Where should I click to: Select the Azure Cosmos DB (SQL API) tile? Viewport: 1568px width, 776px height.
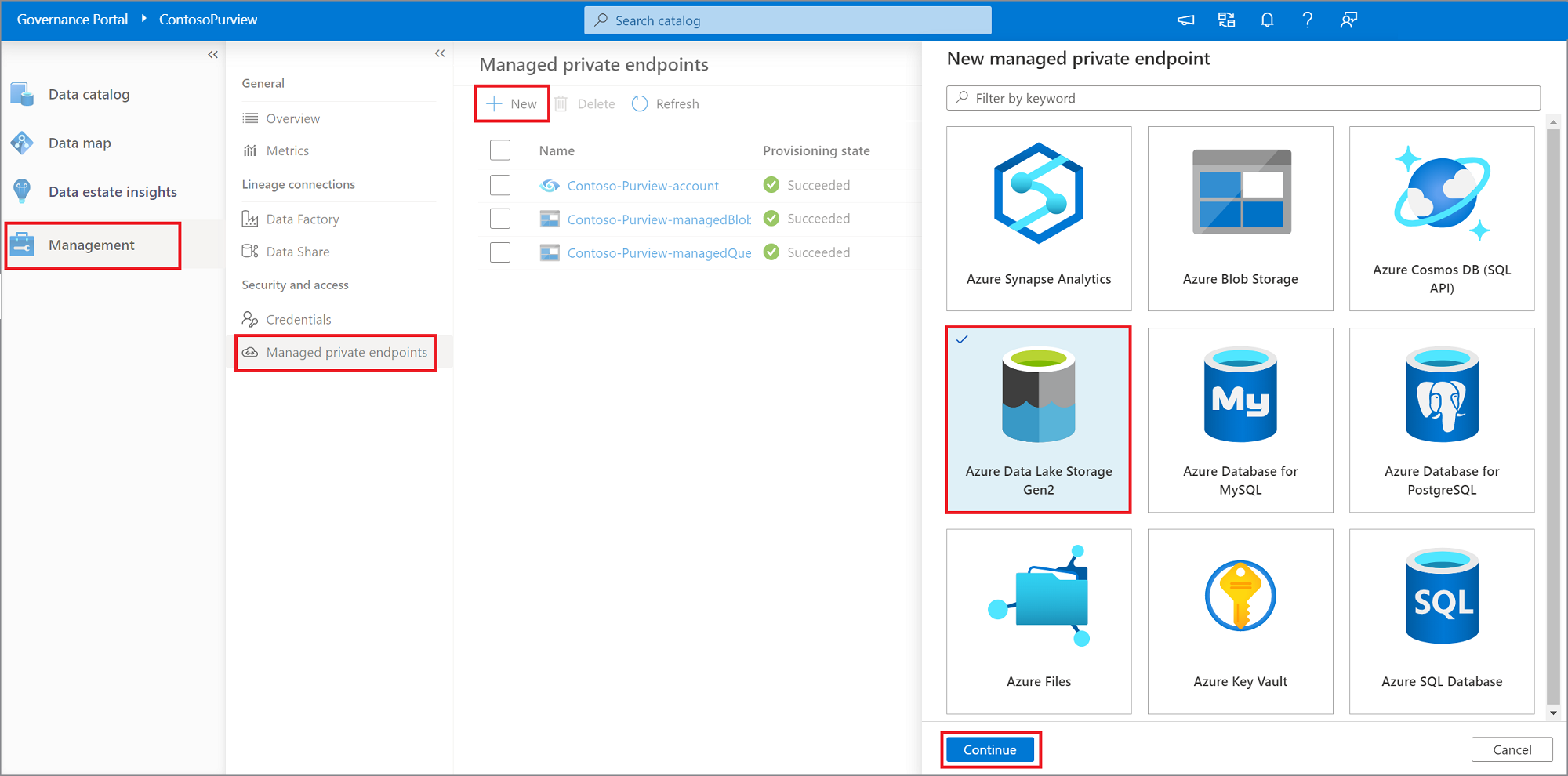pyautogui.click(x=1442, y=219)
